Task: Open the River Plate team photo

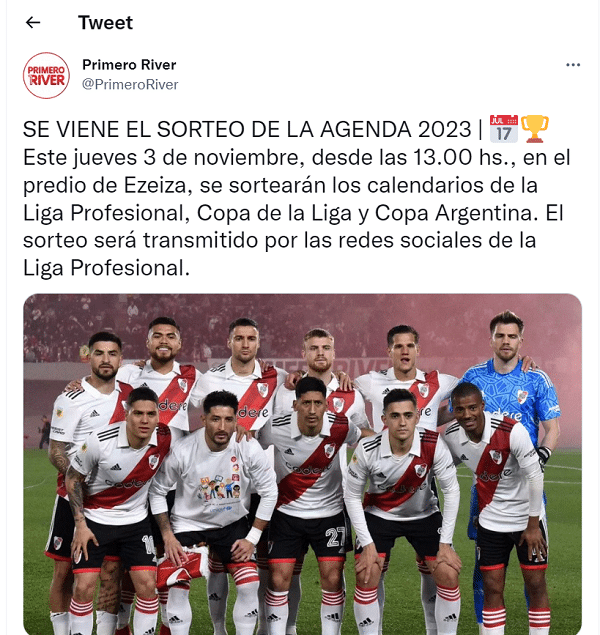Action: point(302,464)
